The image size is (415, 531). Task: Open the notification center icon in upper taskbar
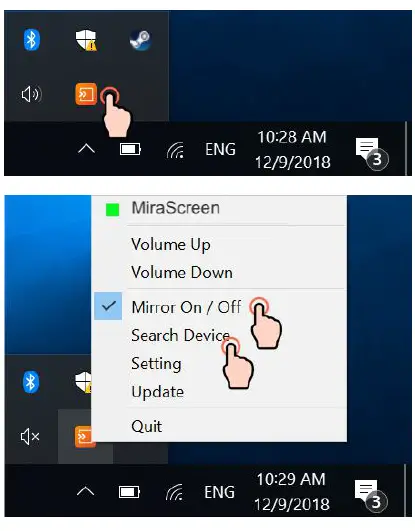click(x=372, y=153)
